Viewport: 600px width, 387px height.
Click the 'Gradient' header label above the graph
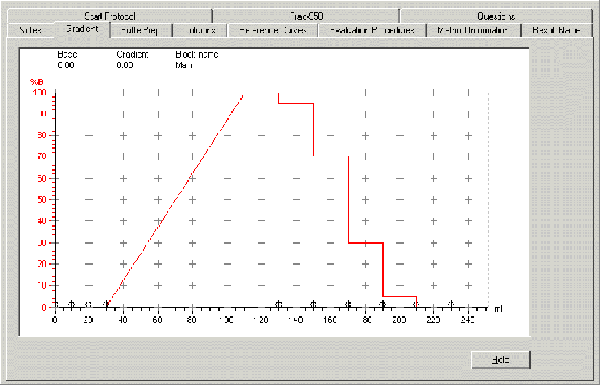132,55
